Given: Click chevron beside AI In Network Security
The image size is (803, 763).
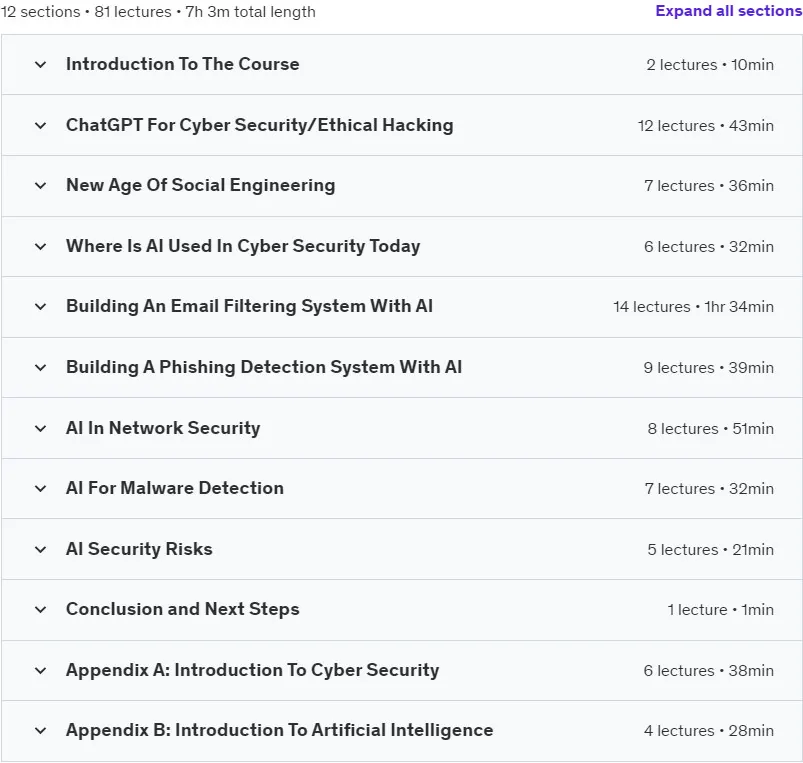Looking at the screenshot, I should 40,428.
